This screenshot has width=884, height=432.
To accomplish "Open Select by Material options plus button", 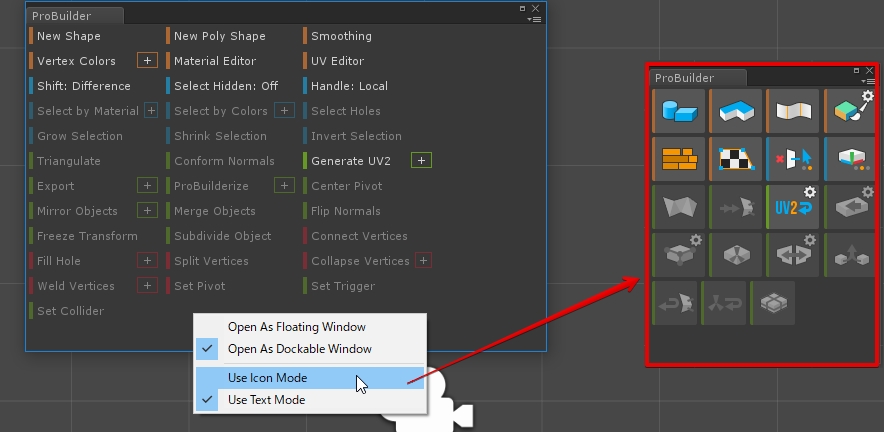I will pyautogui.click(x=151, y=111).
